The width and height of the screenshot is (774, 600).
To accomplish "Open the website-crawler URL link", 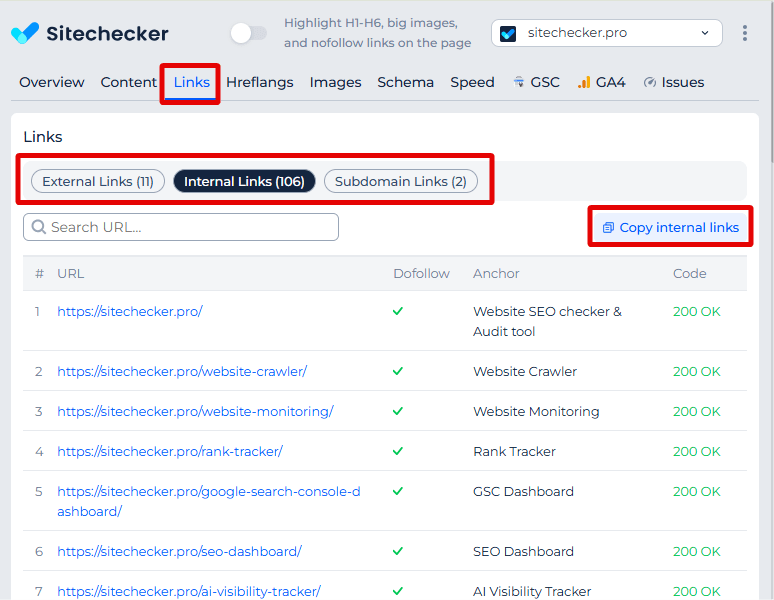I will [x=182, y=371].
